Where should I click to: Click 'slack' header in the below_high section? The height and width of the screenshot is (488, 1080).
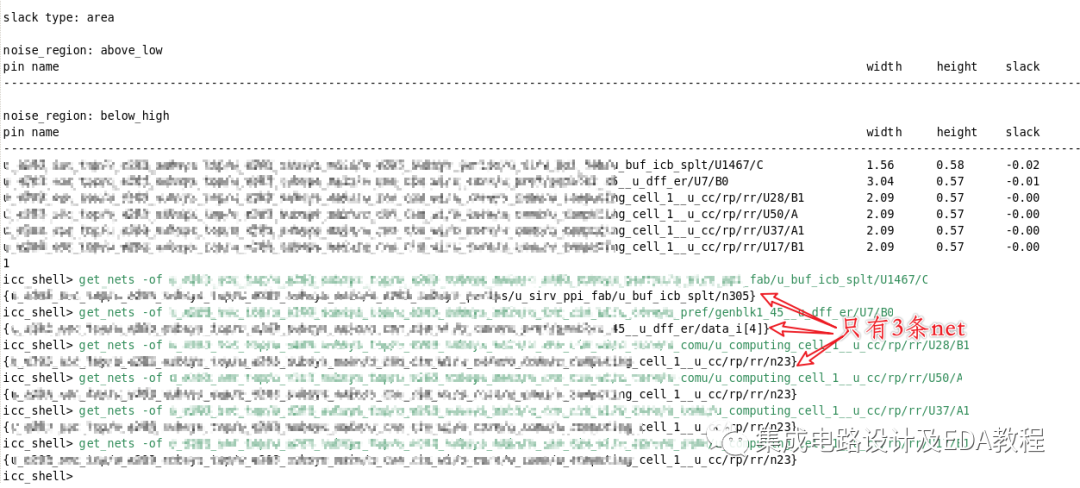click(x=1022, y=132)
